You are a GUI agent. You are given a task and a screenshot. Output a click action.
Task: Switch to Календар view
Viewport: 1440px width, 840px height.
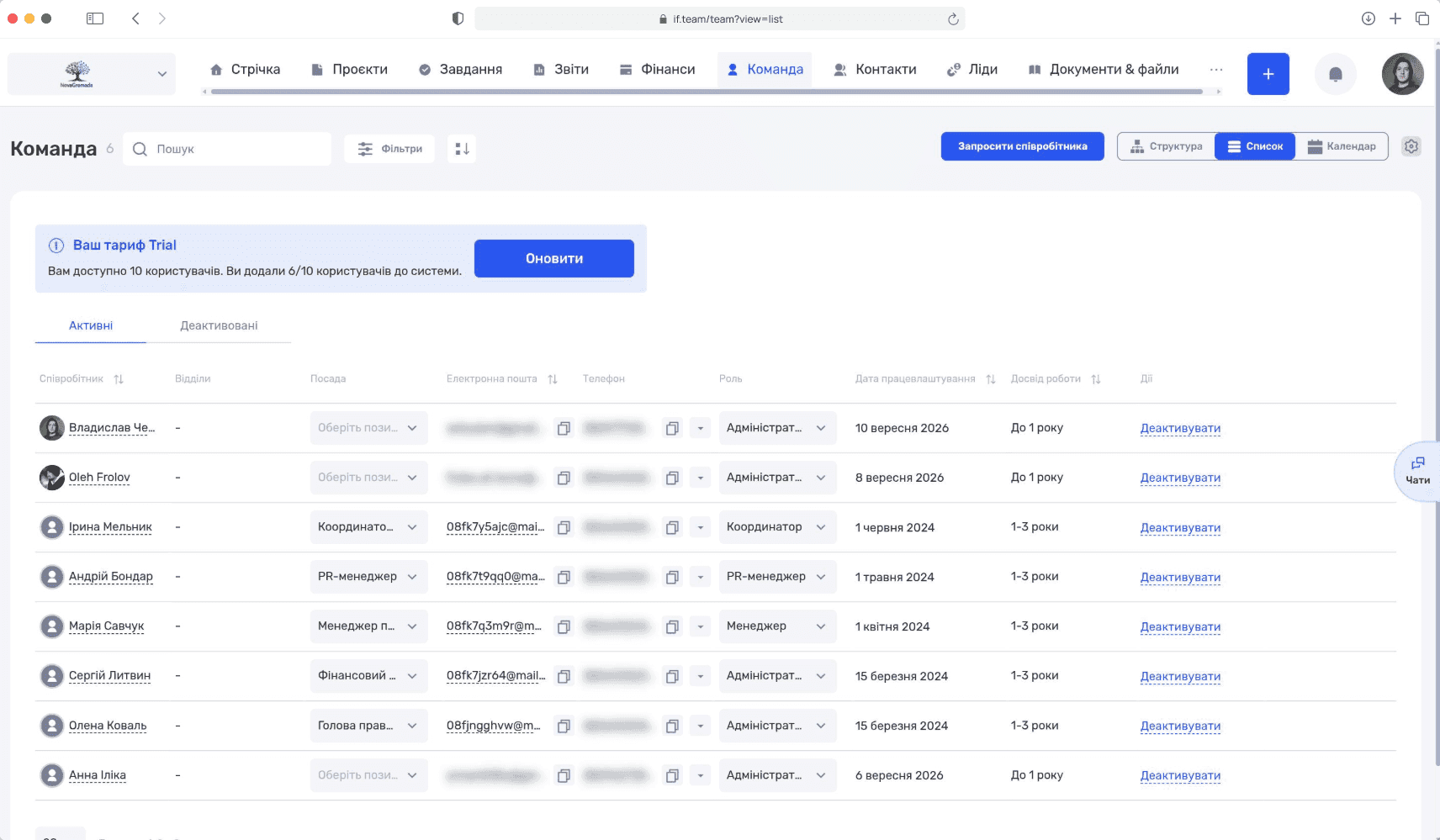coord(1342,146)
